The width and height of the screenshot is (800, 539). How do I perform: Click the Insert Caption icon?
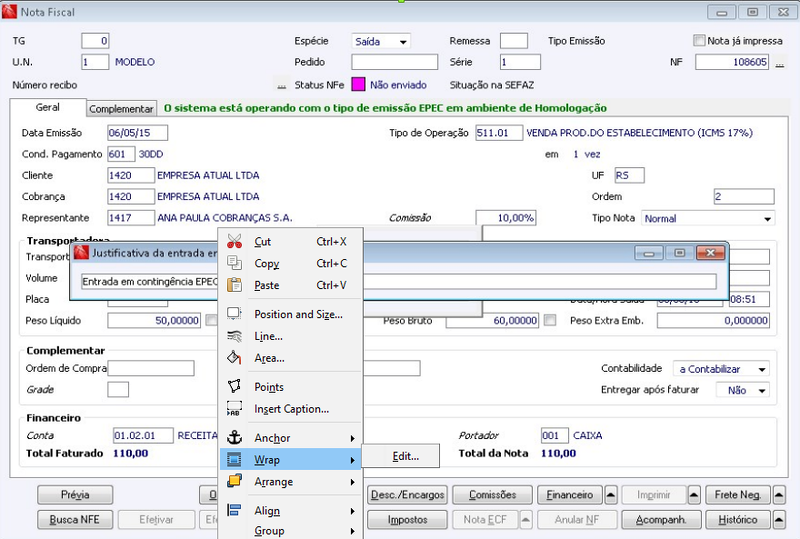[234, 408]
